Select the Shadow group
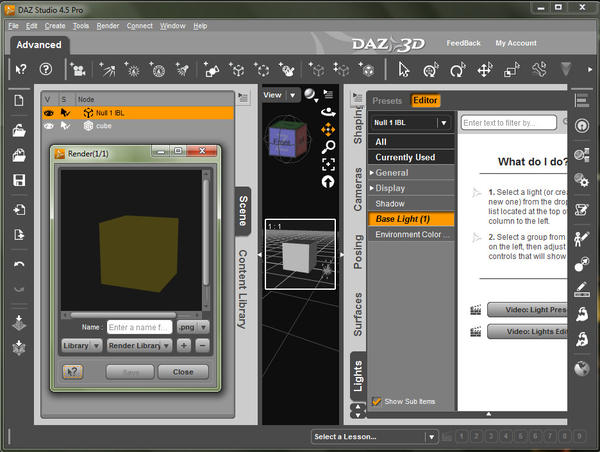Screen dimensions: 600x452 tap(411, 204)
